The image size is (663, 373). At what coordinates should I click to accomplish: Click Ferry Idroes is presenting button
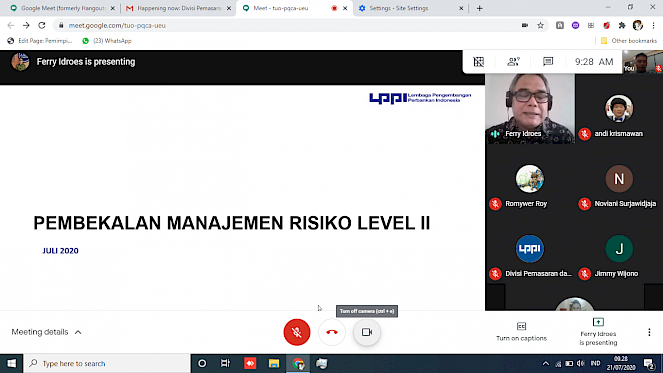(598, 332)
